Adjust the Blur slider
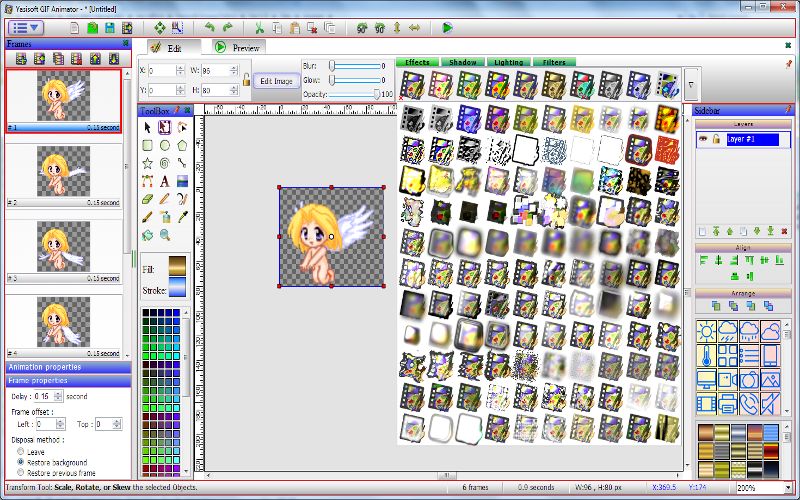The height and width of the screenshot is (500, 800). click(332, 66)
